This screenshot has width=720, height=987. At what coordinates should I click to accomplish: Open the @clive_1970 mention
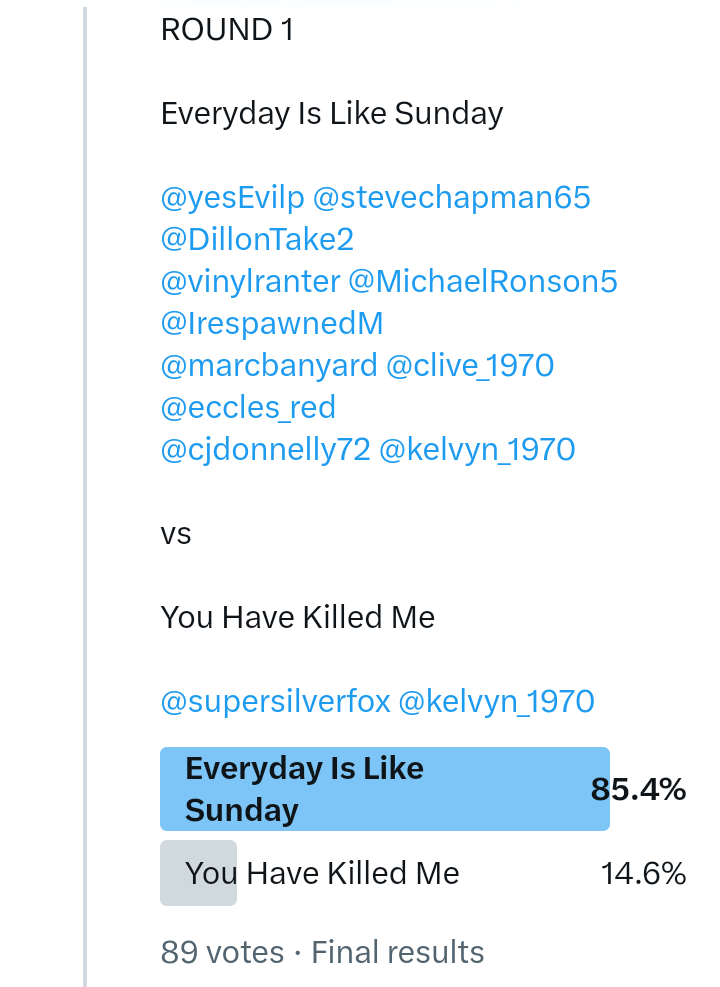pos(470,366)
